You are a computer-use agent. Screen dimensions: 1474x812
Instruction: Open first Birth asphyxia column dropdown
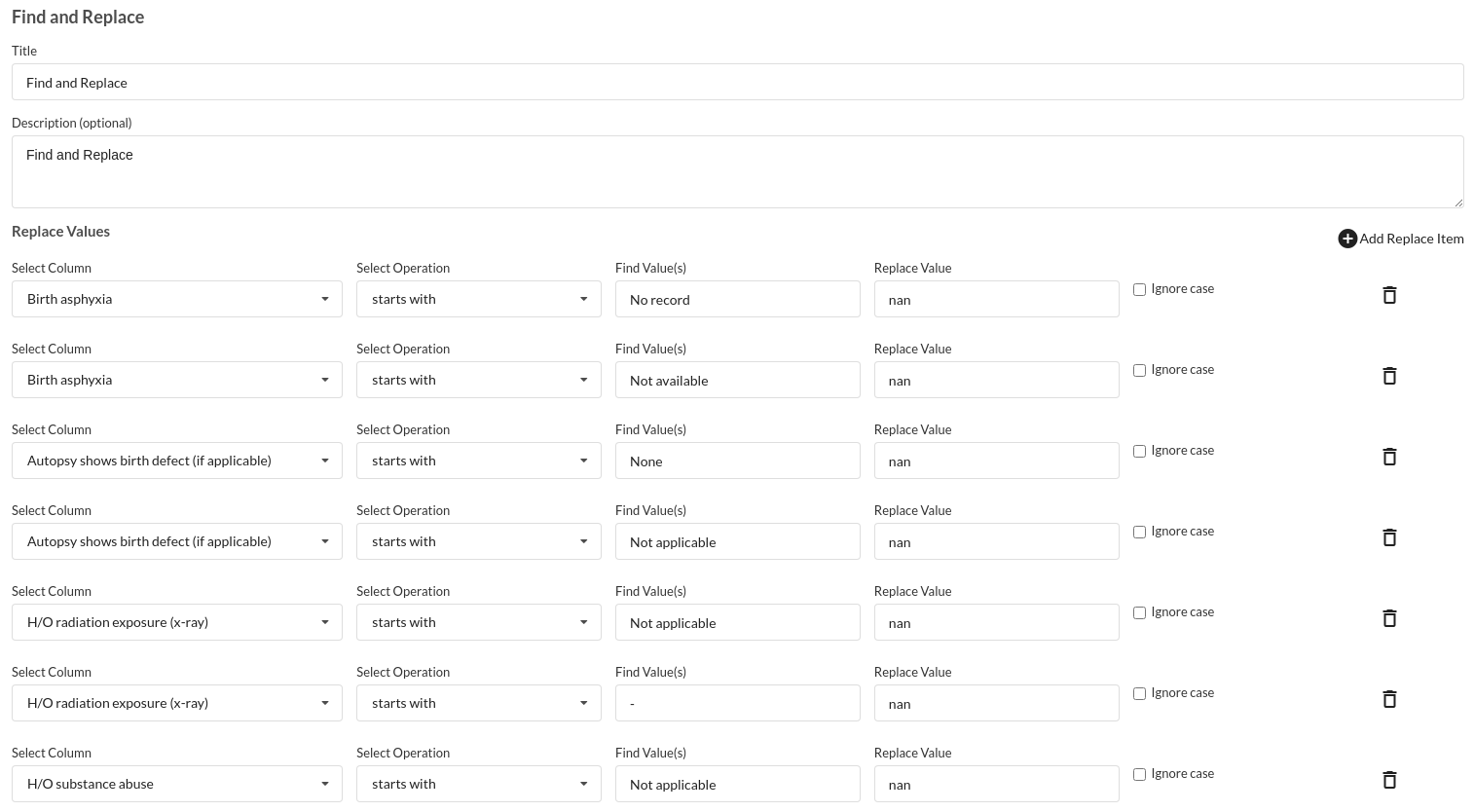click(x=177, y=299)
